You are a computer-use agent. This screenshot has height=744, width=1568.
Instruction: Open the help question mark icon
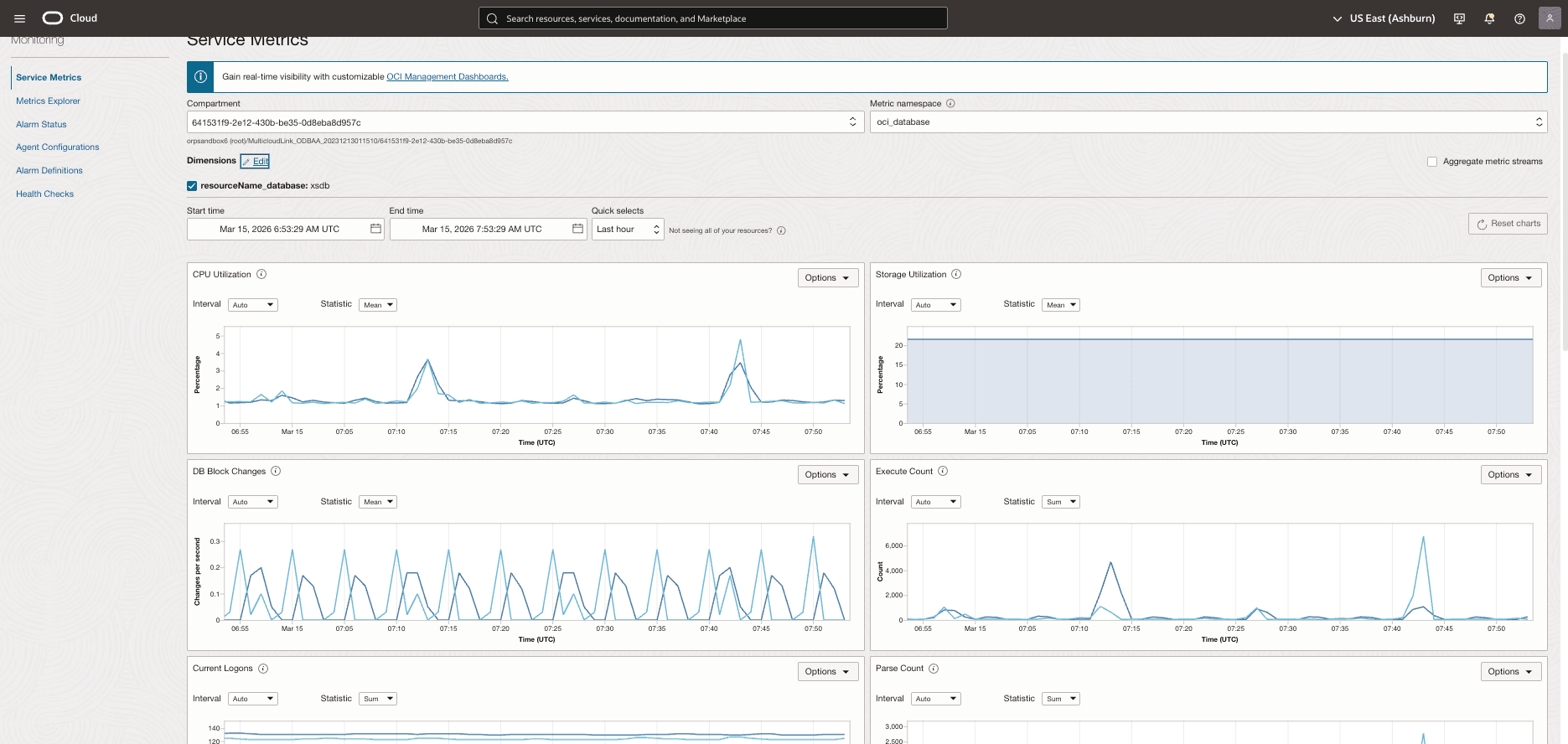click(1519, 18)
